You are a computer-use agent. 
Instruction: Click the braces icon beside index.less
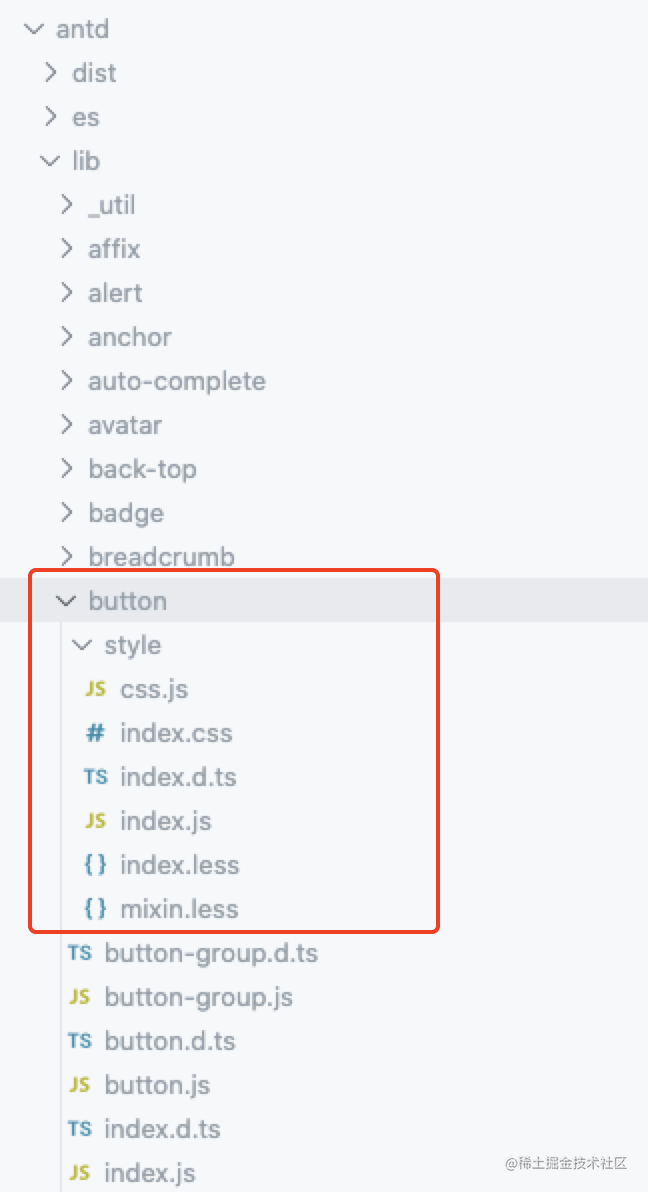(x=95, y=865)
